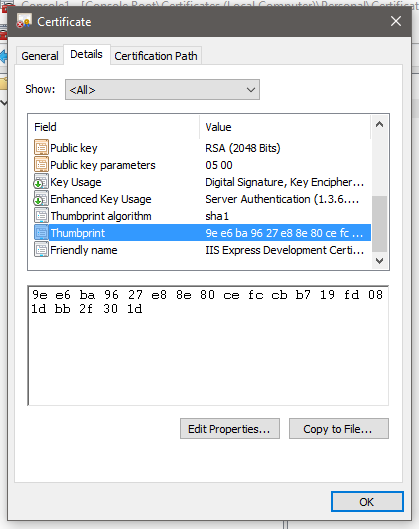Confirm with the OK button
419x529 pixels.
coord(367,502)
